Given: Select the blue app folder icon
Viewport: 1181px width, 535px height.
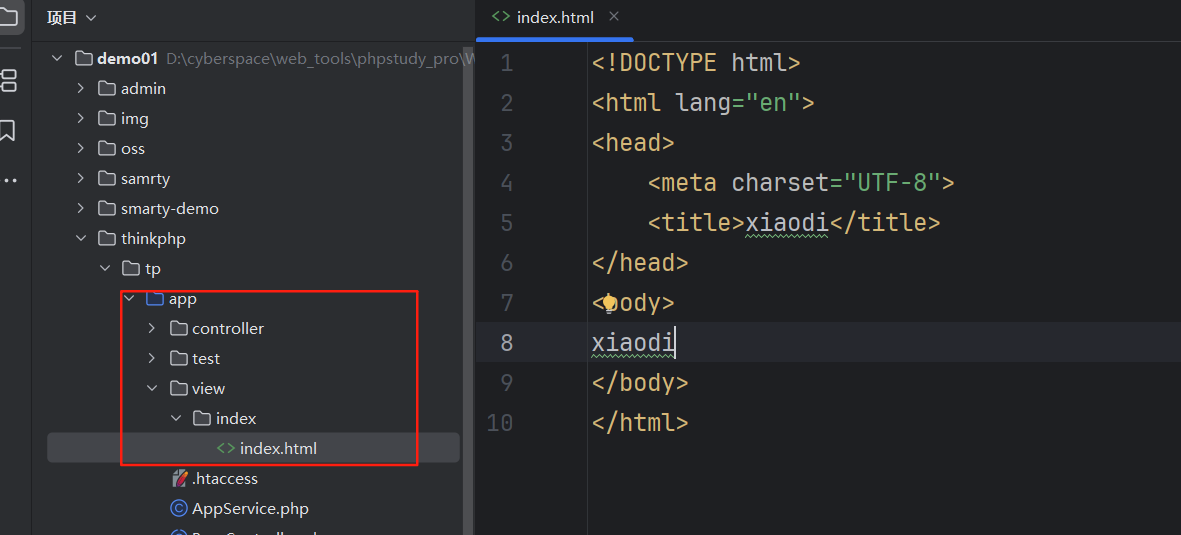Looking at the screenshot, I should pos(154,299).
